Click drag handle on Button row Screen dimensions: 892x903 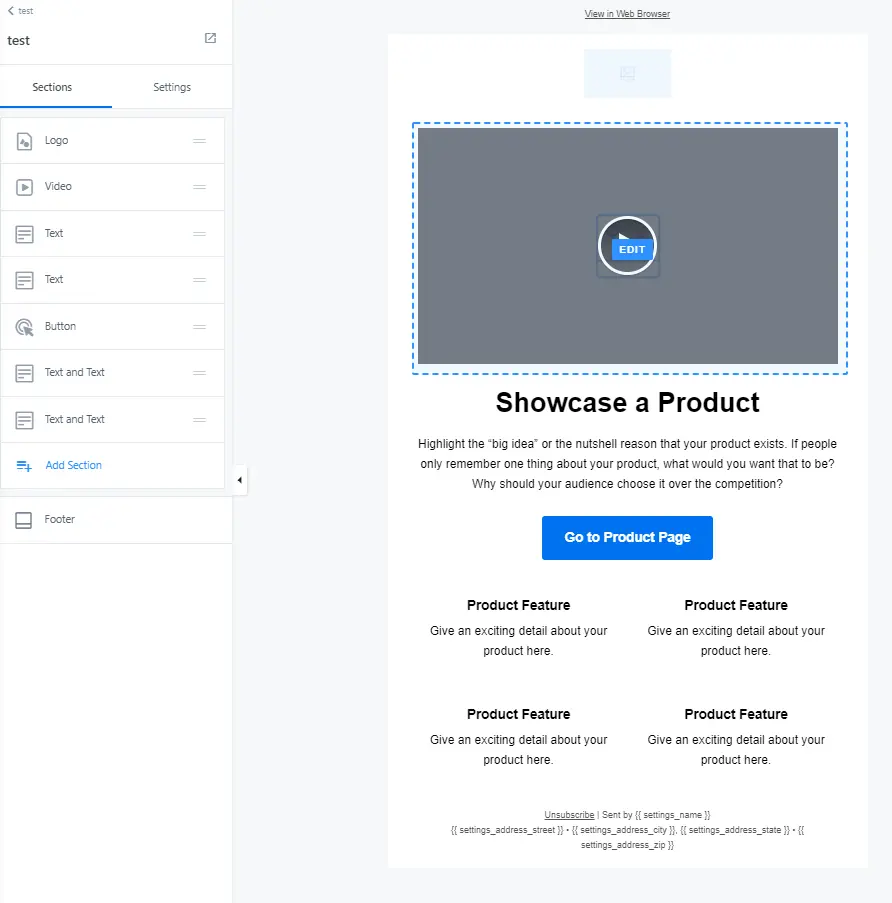point(199,327)
